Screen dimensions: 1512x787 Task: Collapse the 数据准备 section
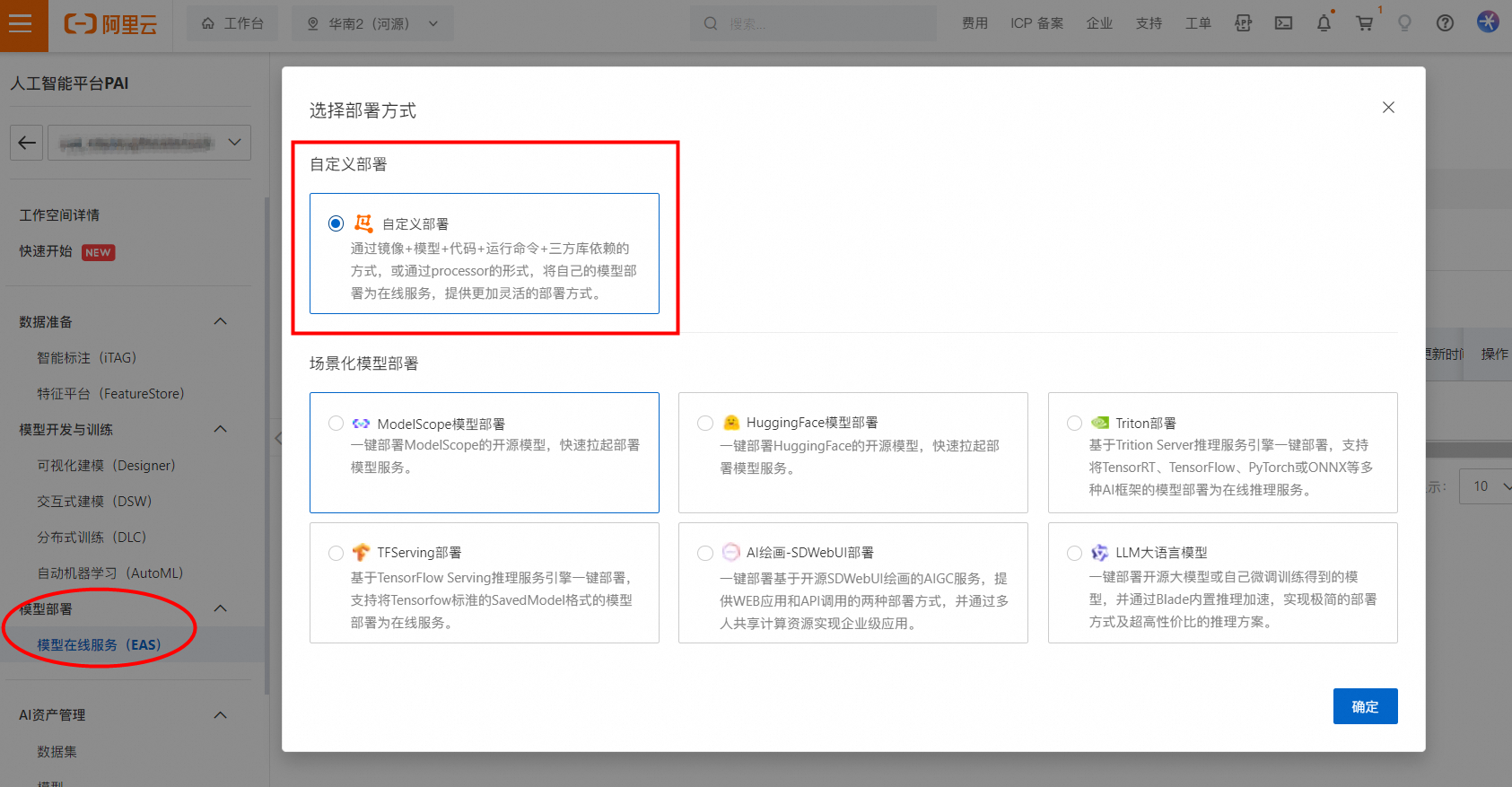tap(221, 321)
